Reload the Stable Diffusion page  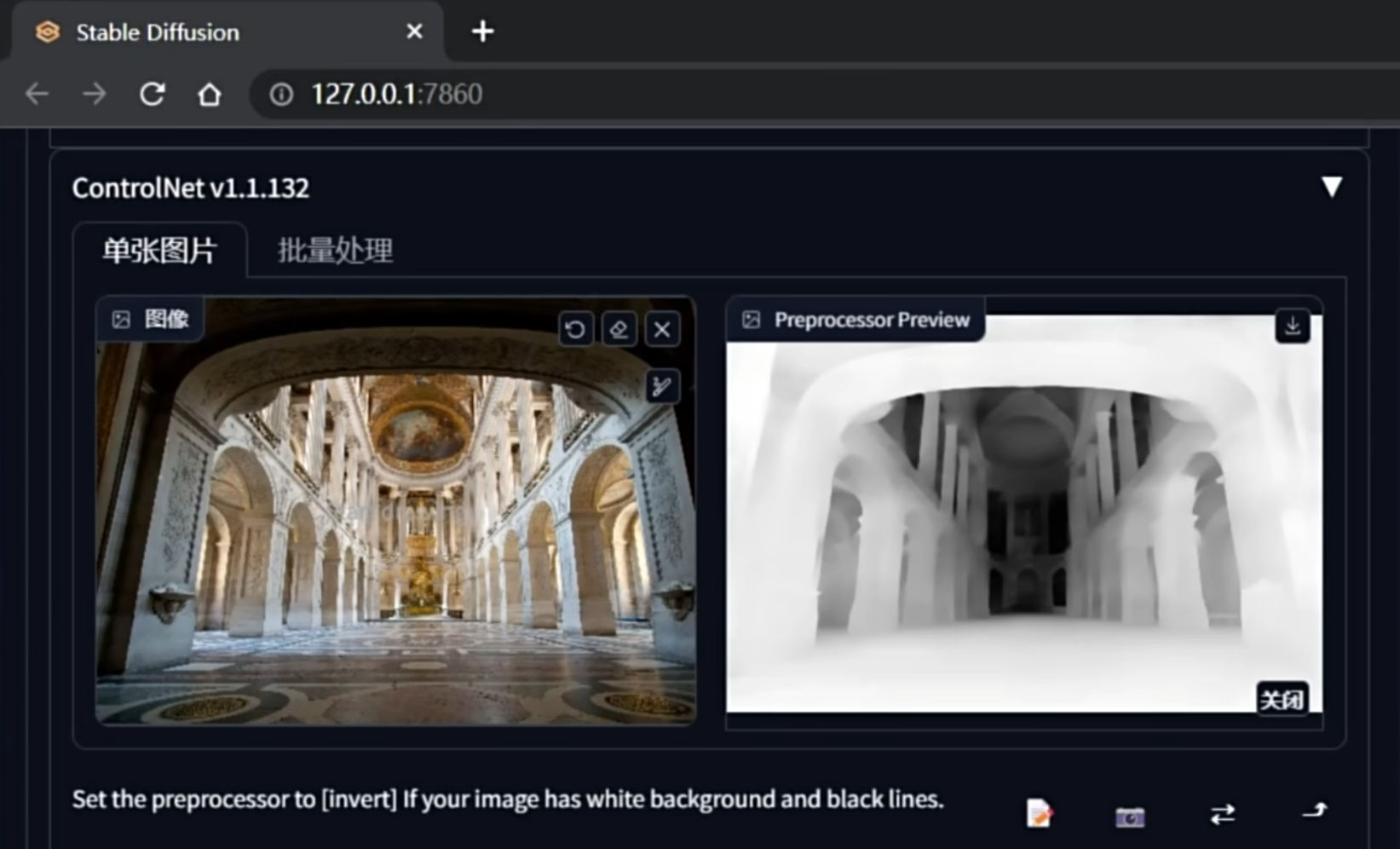pos(152,93)
